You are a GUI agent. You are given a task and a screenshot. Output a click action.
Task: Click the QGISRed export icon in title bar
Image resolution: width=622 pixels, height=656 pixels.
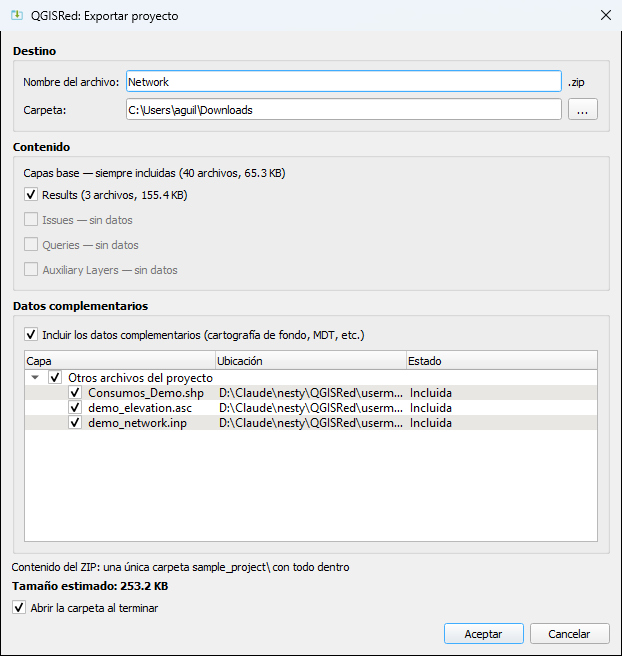pos(17,15)
